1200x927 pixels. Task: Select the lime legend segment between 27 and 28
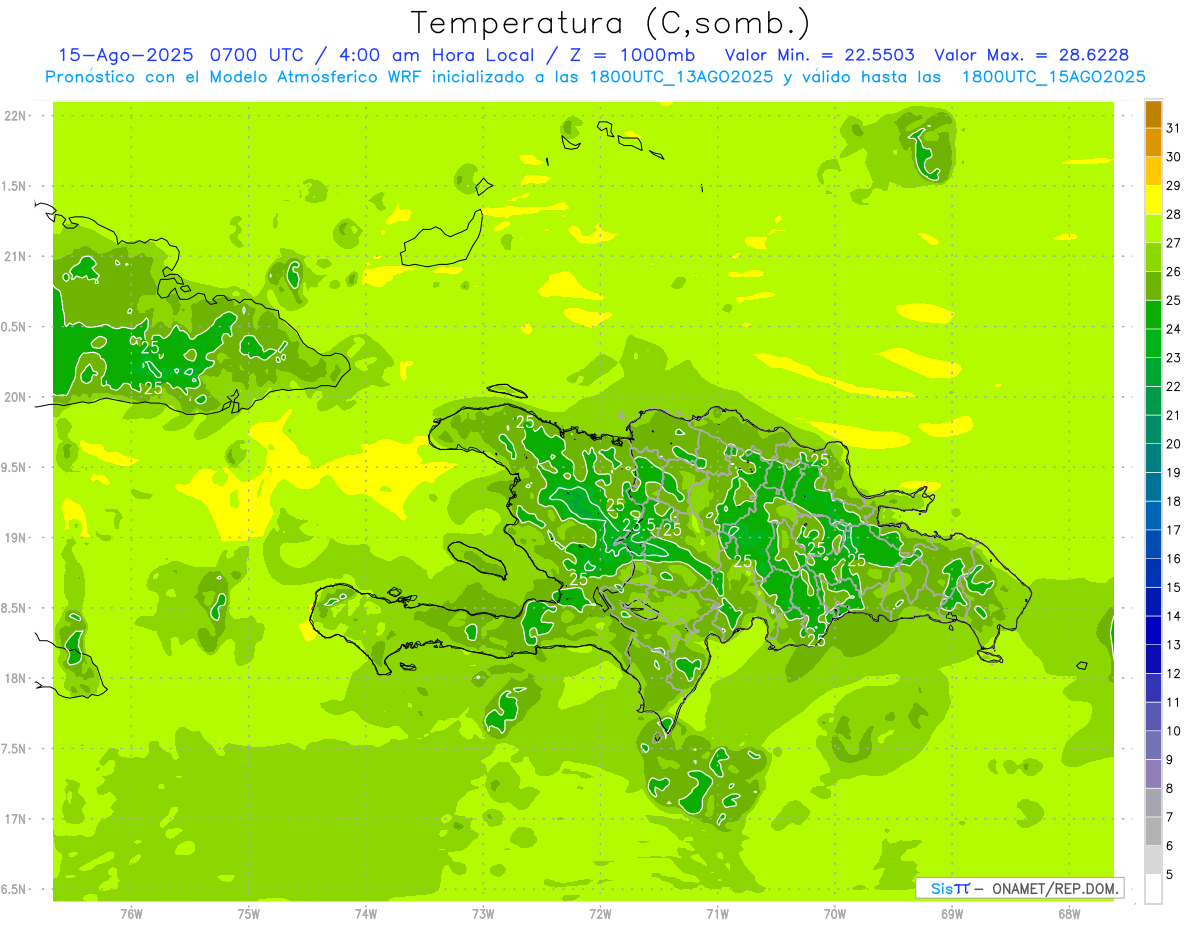click(1153, 229)
